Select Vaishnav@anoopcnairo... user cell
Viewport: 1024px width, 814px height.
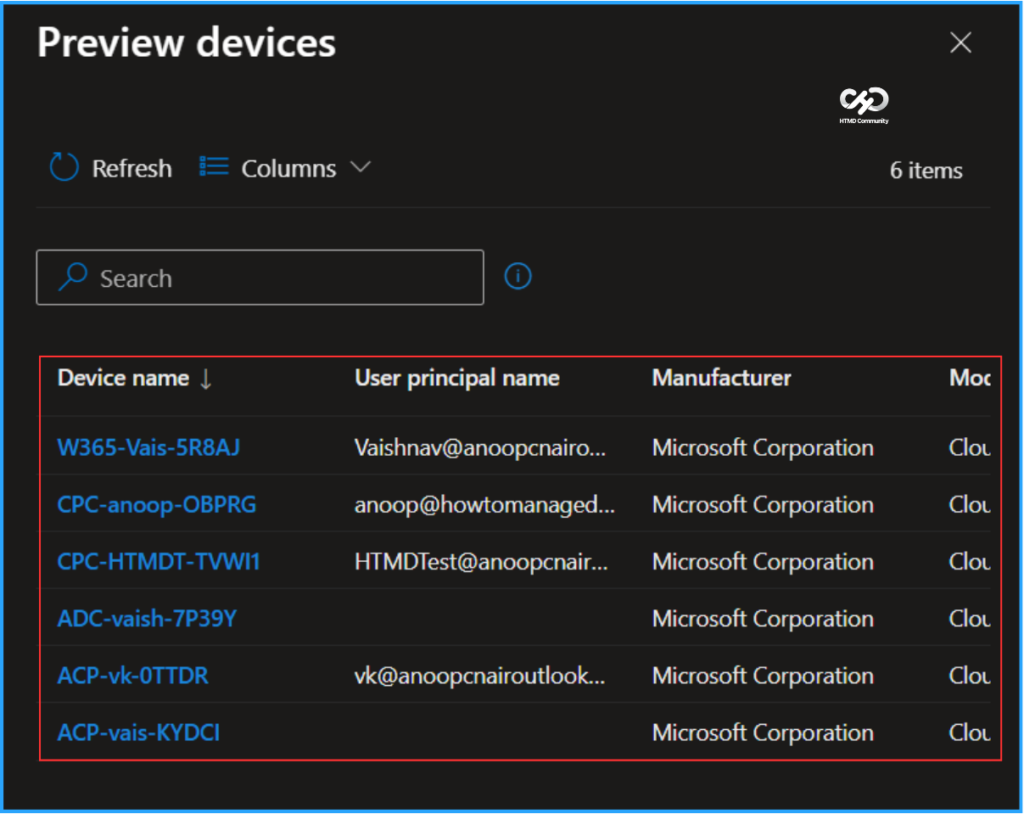[480, 448]
